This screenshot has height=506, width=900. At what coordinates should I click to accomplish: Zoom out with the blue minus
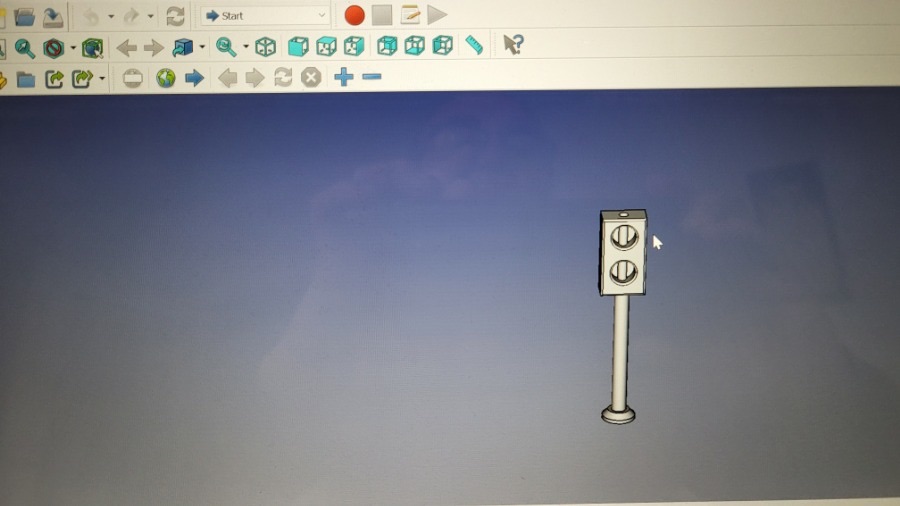pyautogui.click(x=371, y=76)
